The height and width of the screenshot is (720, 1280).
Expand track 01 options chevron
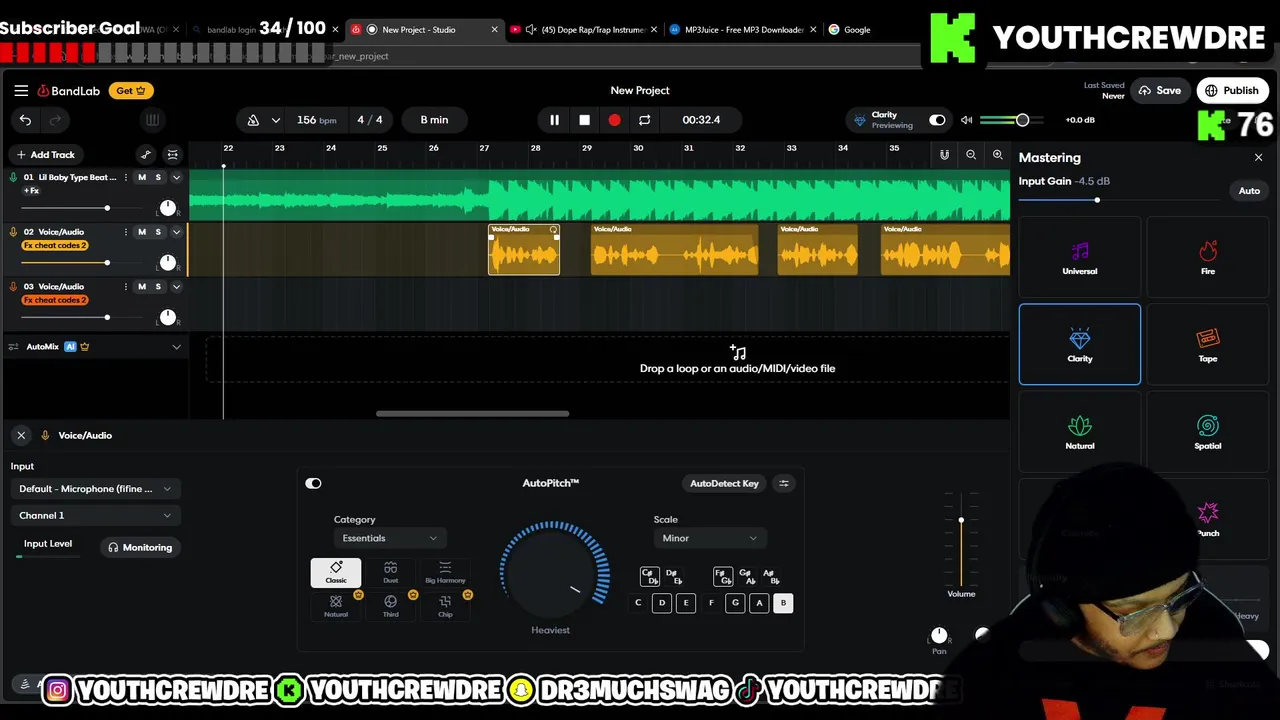coord(176,177)
